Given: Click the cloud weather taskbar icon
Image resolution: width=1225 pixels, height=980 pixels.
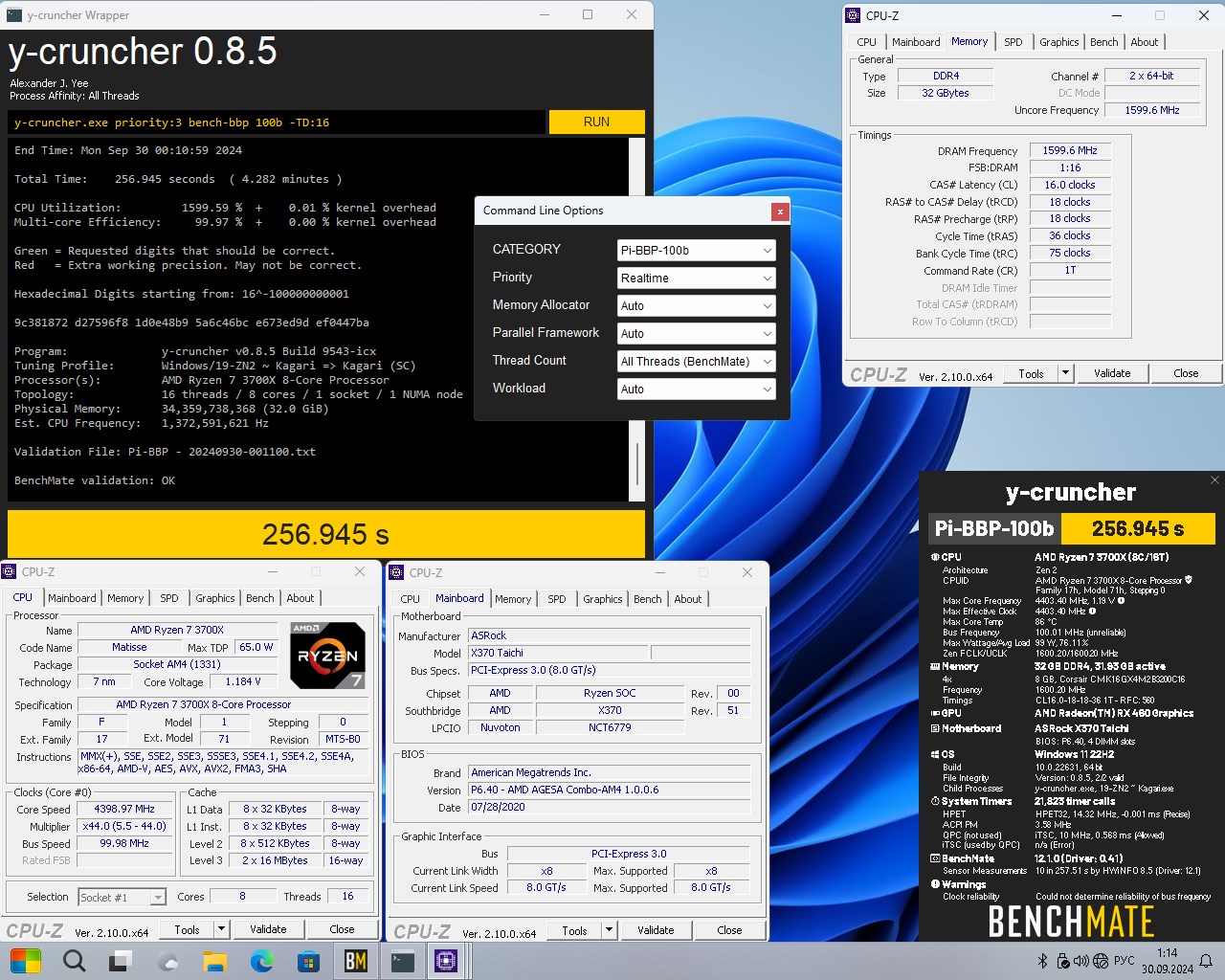Looking at the screenshot, I should point(167,960).
